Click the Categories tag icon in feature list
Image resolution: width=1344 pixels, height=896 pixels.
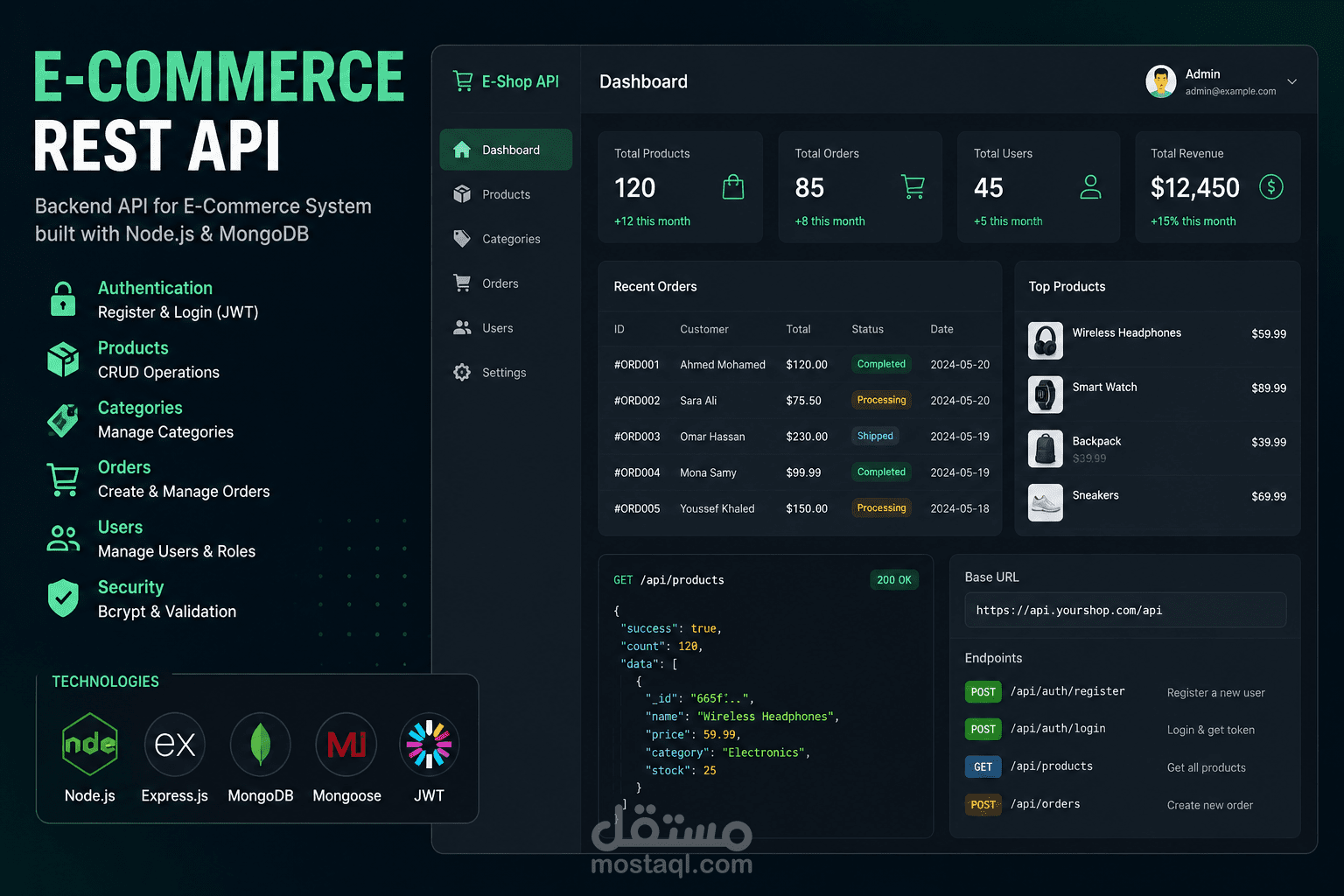[63, 419]
